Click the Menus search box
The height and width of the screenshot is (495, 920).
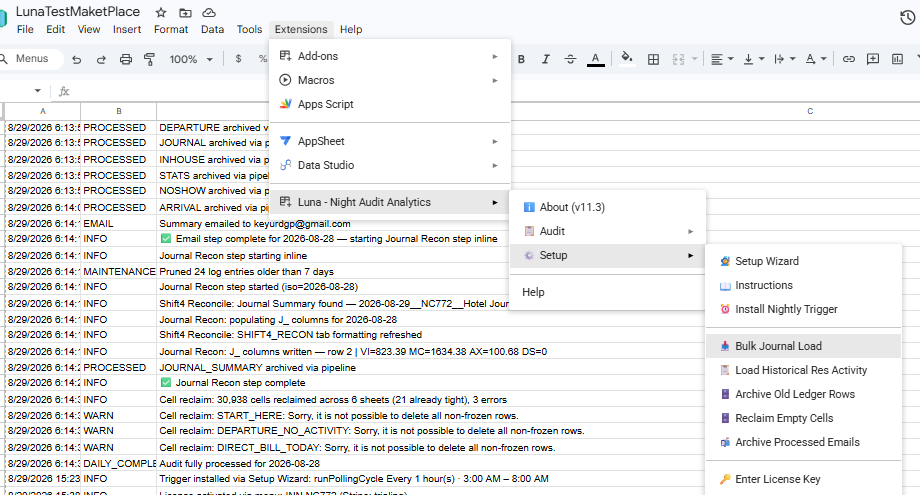31,59
